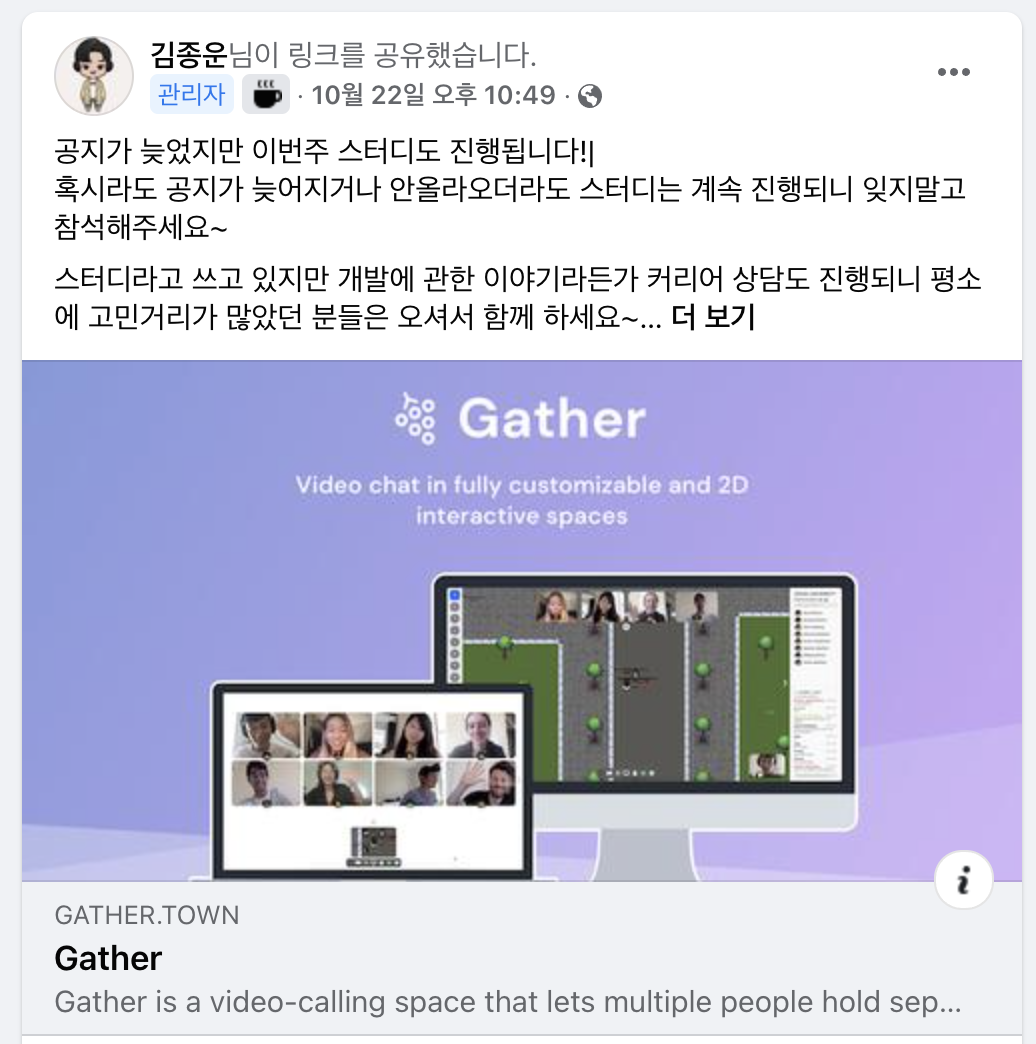Click the first post paragraph about 스터디 진행

(x=510, y=189)
